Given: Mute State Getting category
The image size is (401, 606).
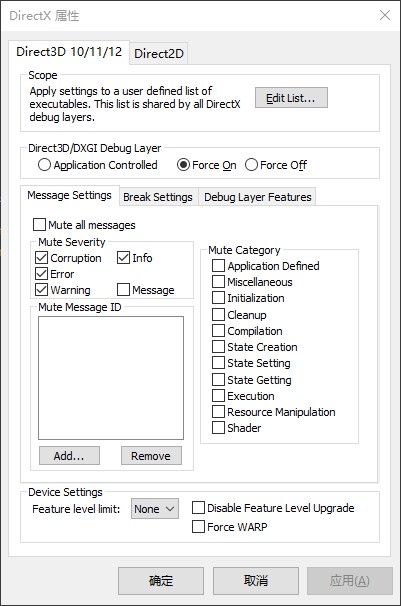Looking at the screenshot, I should pyautogui.click(x=251, y=380).
